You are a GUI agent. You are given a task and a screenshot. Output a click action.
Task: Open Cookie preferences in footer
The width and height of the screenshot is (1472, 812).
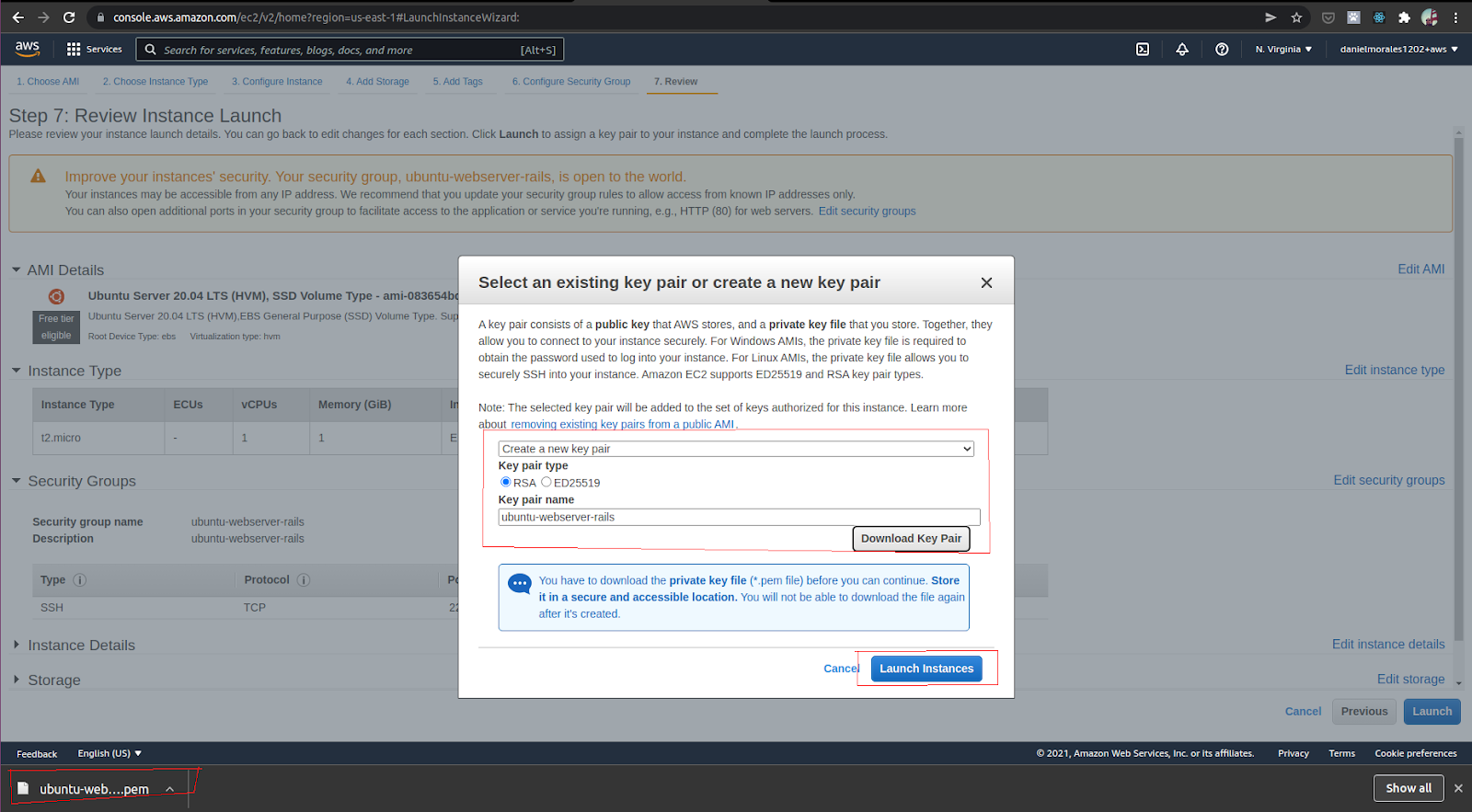tap(1416, 753)
